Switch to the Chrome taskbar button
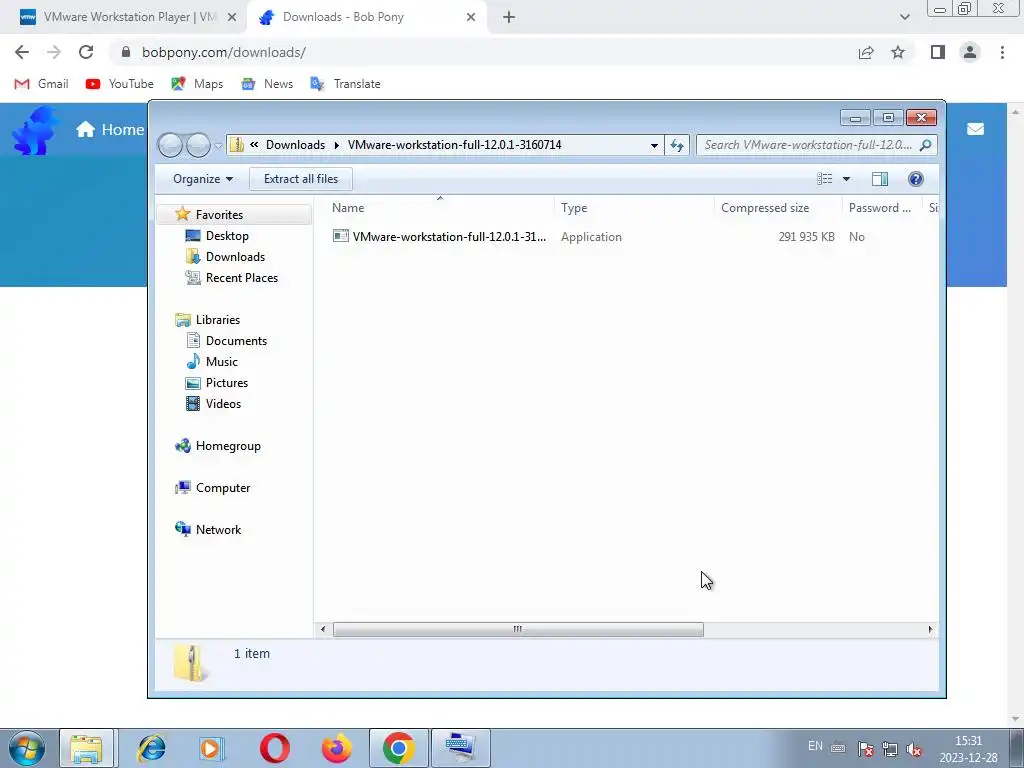The width and height of the screenshot is (1024, 768). (x=398, y=748)
